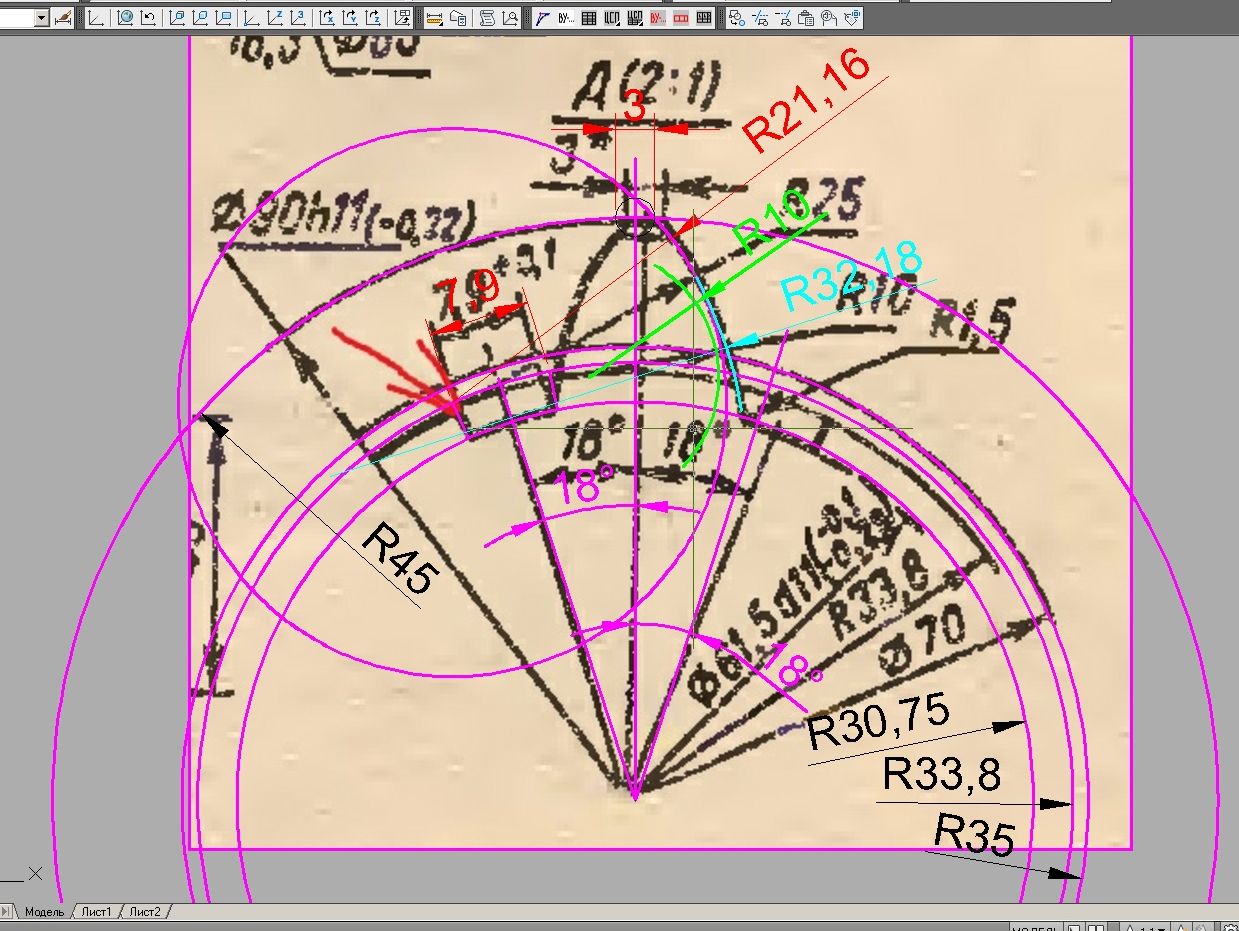Click the Region/Mass Properties icon
Image resolution: width=1239 pixels, height=931 pixels.
(x=458, y=18)
